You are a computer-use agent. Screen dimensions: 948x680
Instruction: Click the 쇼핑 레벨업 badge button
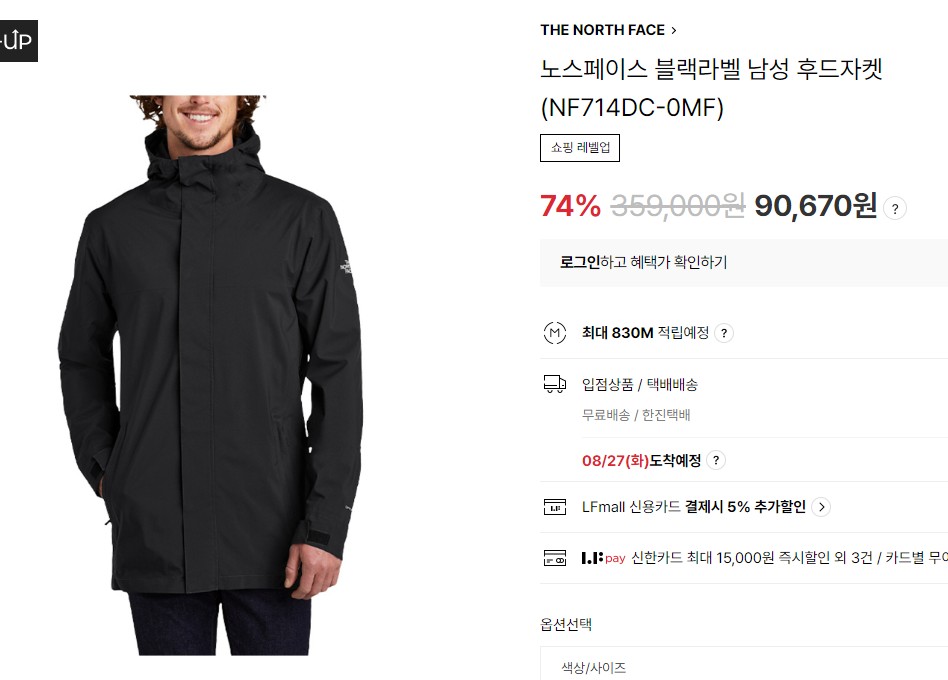[580, 147]
